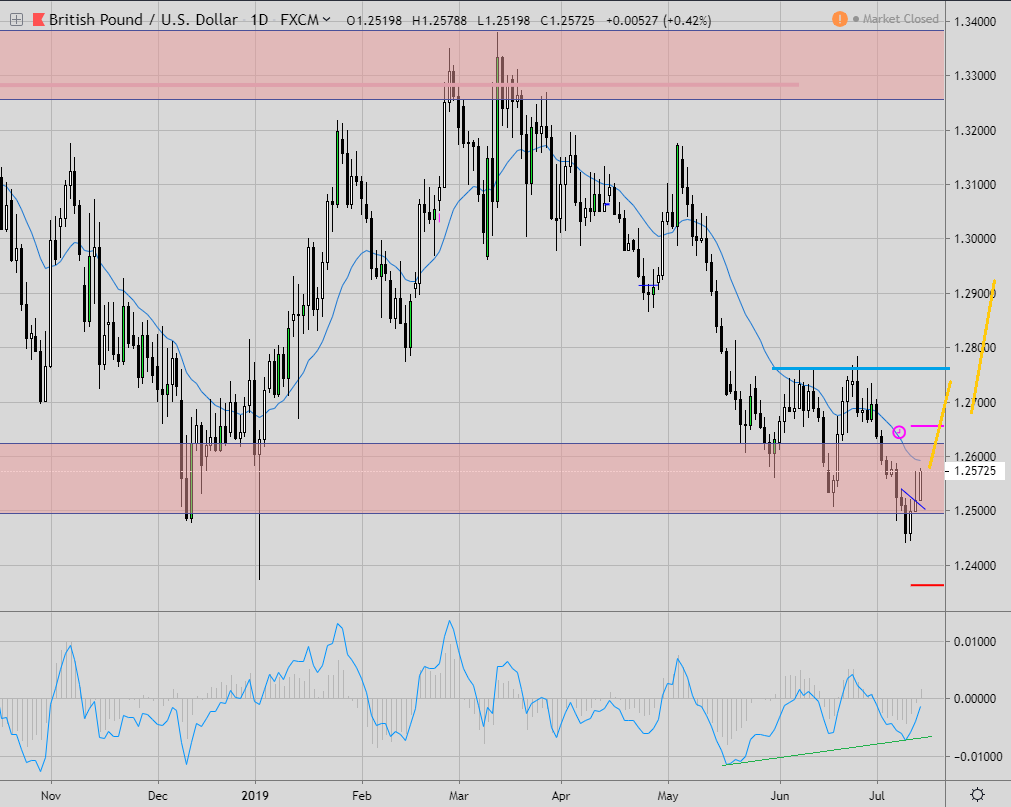Click the Jul label on time axis
Screen dimensions: 1011x807
tap(877, 796)
